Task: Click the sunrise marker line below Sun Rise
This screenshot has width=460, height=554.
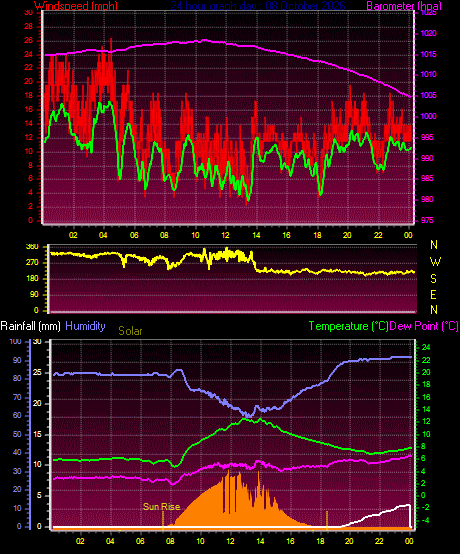Action: point(163,521)
